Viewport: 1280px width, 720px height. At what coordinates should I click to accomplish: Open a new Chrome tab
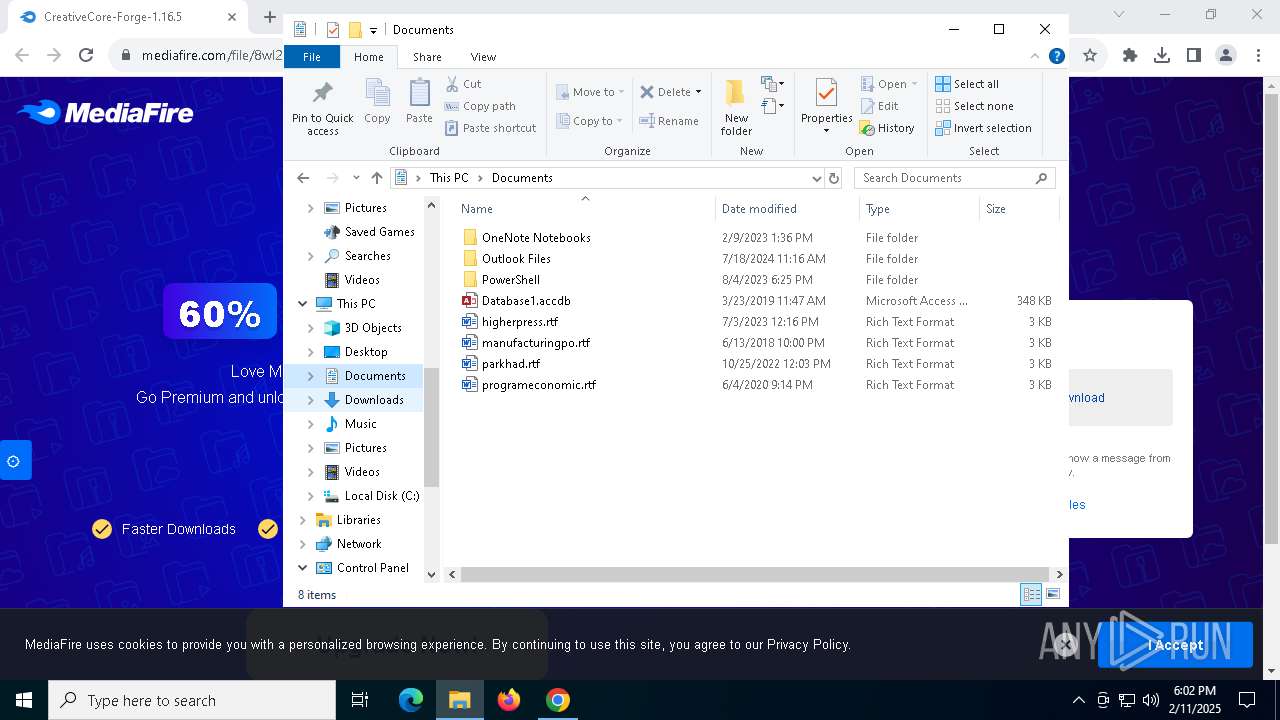tap(269, 17)
